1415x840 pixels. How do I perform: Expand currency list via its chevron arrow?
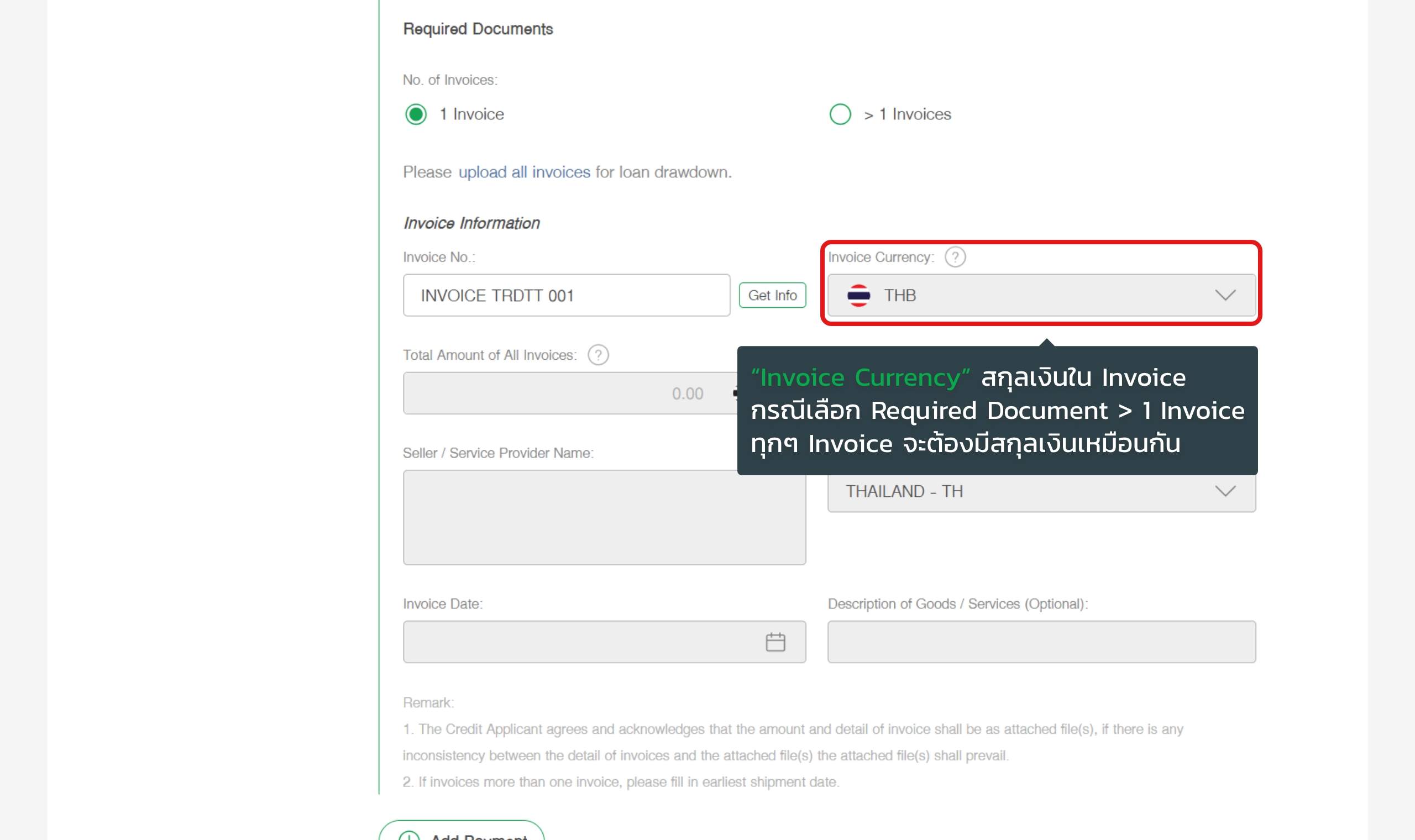coord(1225,296)
